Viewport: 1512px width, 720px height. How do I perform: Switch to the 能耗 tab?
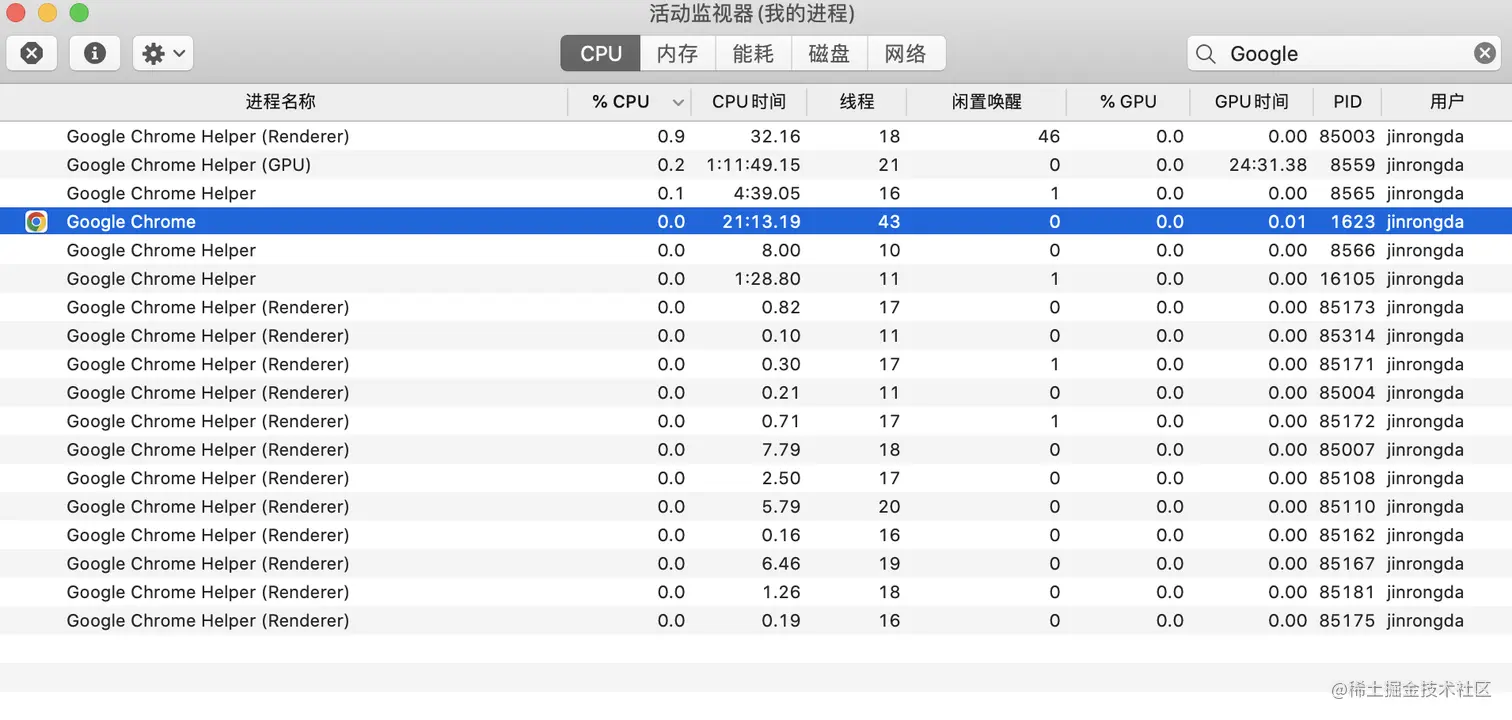[753, 54]
